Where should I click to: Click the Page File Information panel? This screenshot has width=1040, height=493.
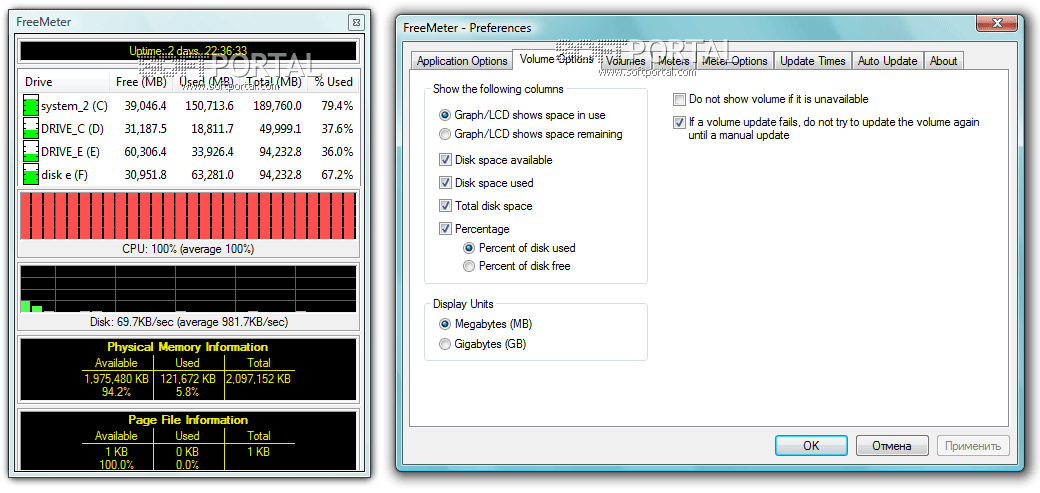(x=188, y=440)
